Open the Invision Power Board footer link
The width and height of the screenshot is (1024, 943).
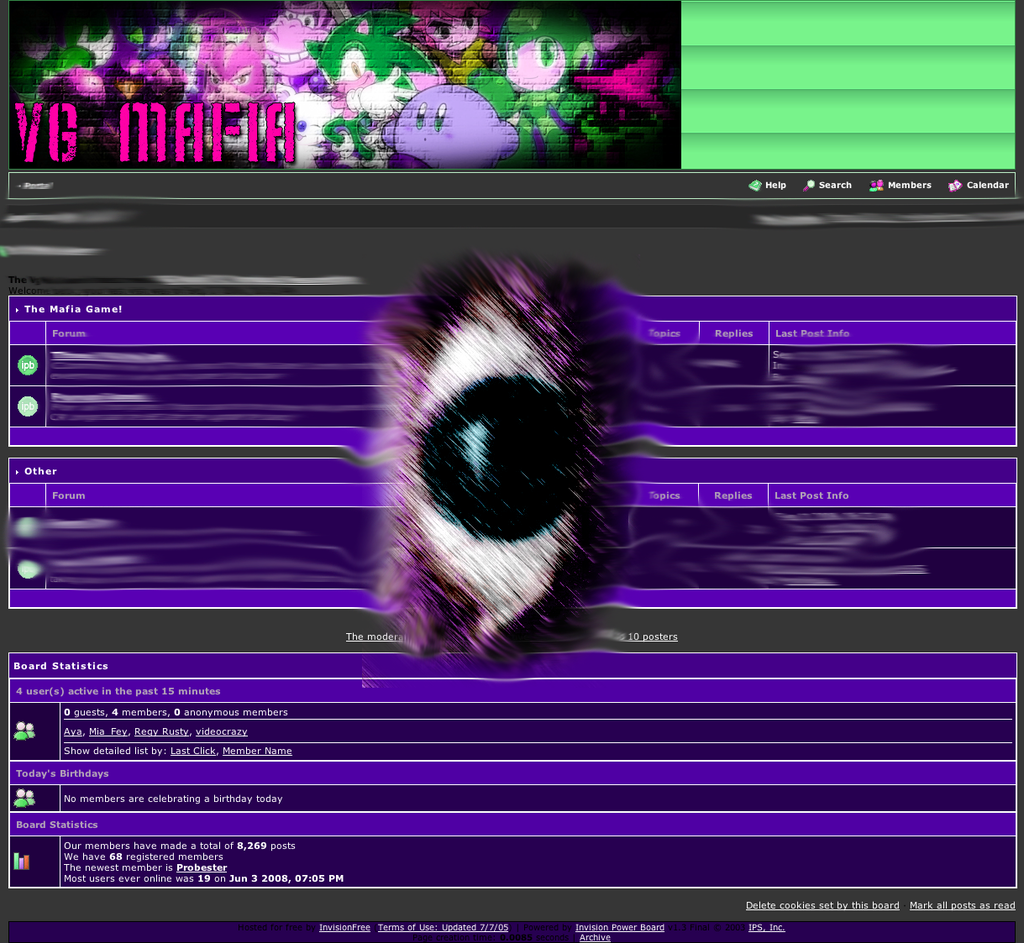[620, 927]
